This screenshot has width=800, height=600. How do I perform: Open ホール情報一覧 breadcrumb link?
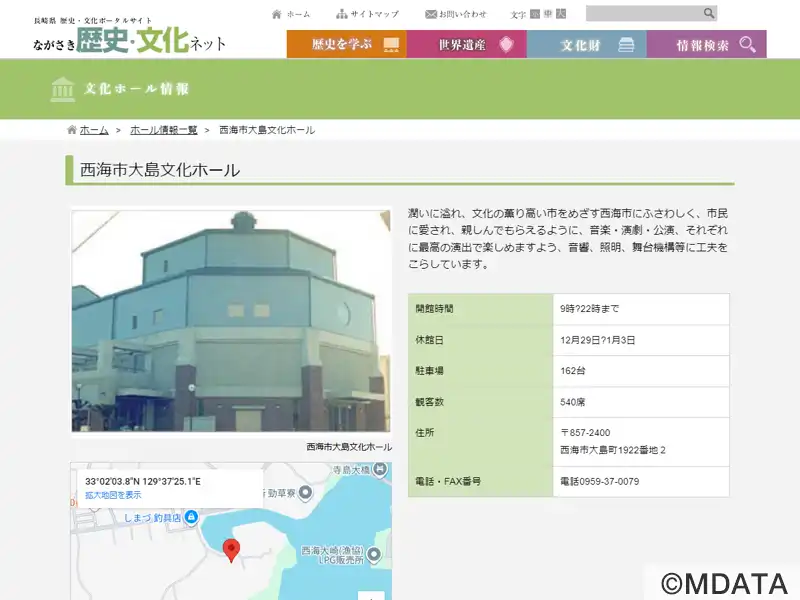click(x=164, y=130)
